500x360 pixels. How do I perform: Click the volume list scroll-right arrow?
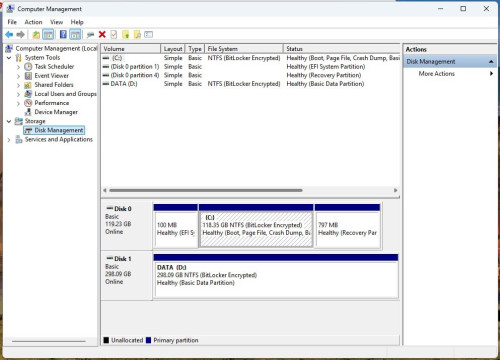[x=396, y=190]
